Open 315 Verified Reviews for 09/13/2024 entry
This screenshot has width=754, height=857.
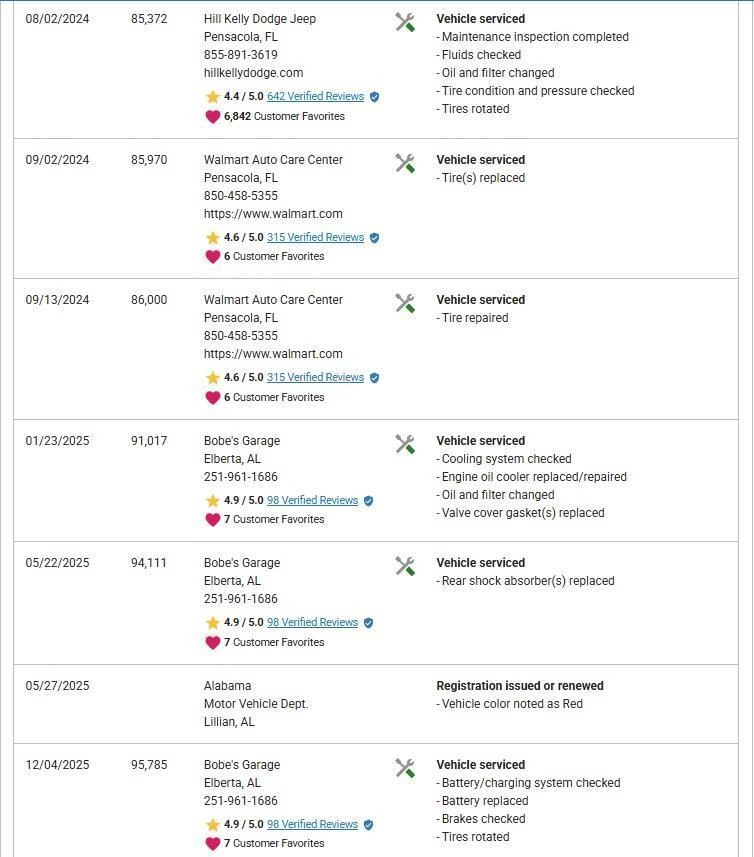[315, 378]
